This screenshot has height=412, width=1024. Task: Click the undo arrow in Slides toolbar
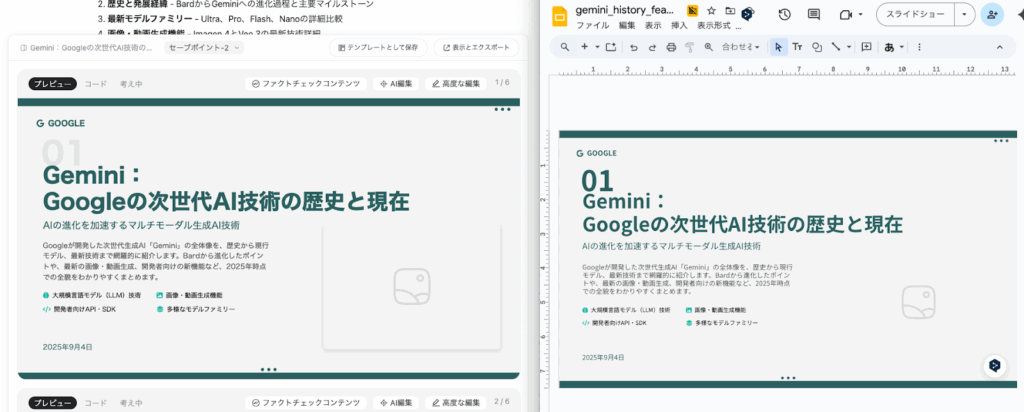tap(634, 47)
